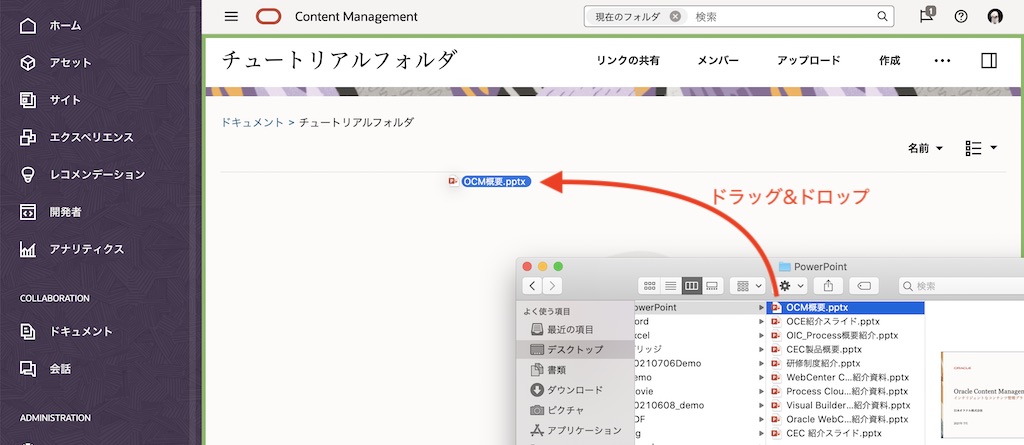Select アナリティクス in the sidebar
The width and height of the screenshot is (1024, 445).
coord(87,249)
